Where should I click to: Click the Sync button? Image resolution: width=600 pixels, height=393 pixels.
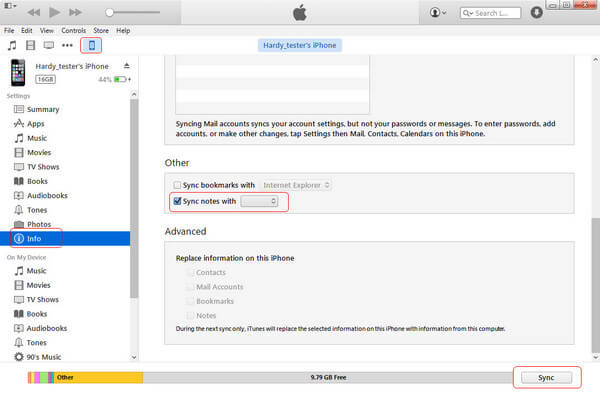[546, 378]
